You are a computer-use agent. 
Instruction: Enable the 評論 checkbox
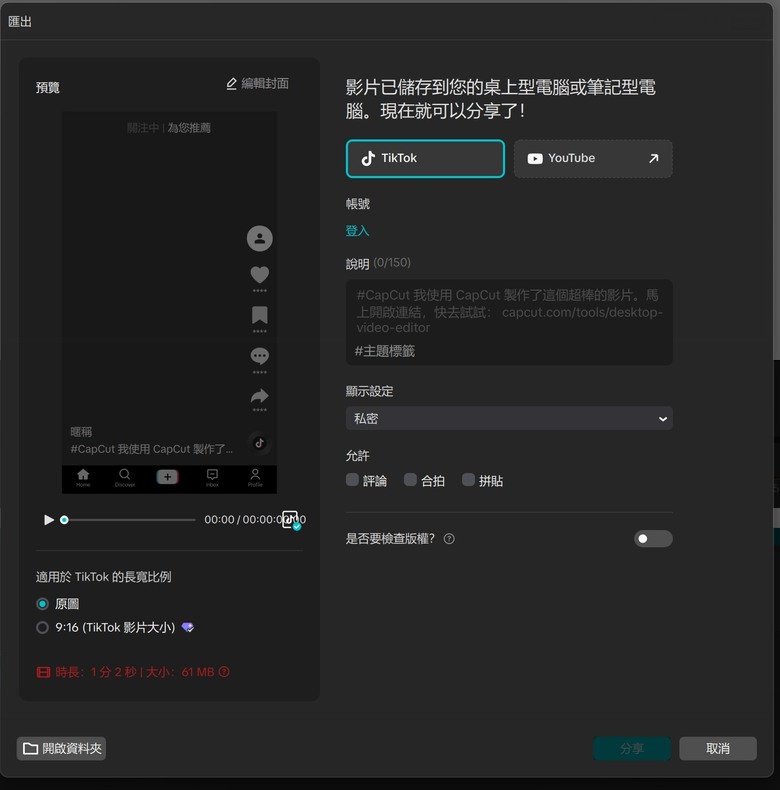click(352, 480)
